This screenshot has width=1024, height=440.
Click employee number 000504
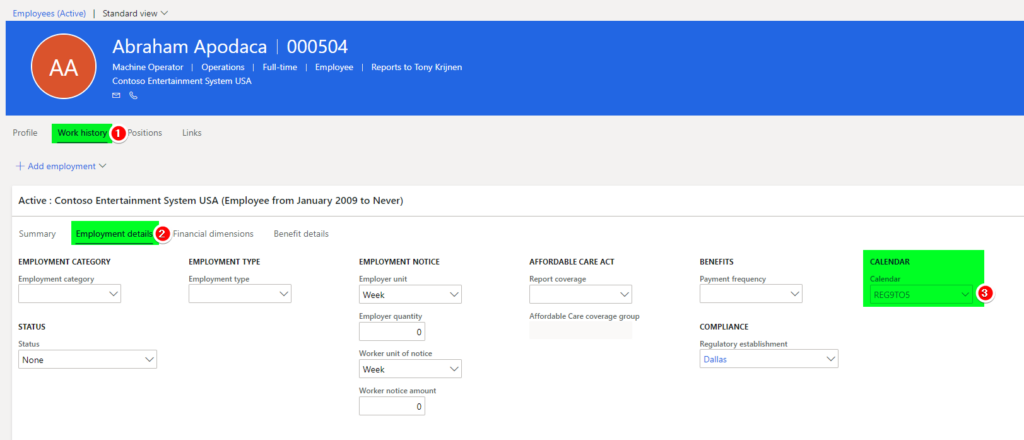317,46
